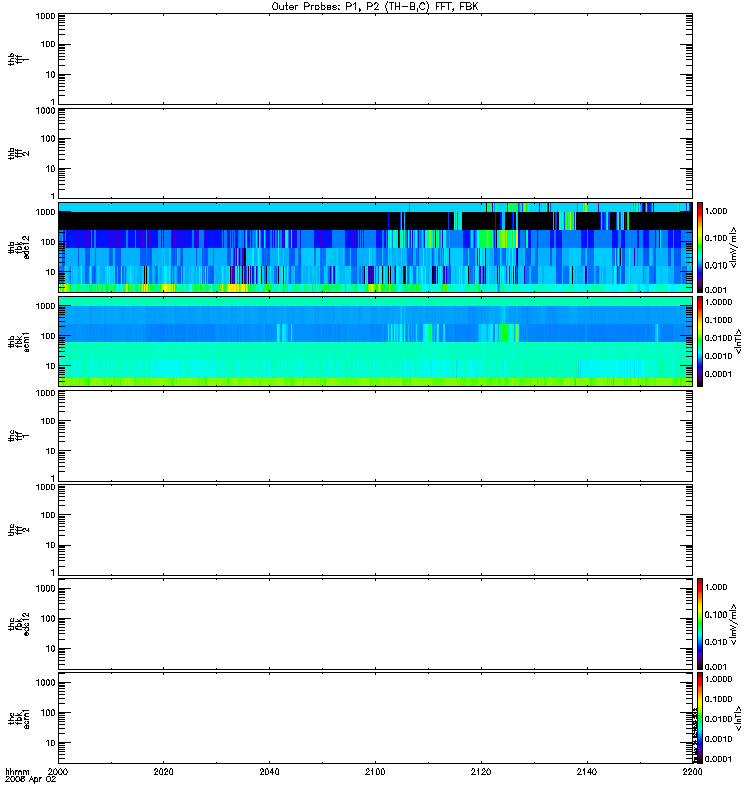Click the empty thc fff 2 plot panel
This screenshot has height=800, width=750.
click(376, 530)
